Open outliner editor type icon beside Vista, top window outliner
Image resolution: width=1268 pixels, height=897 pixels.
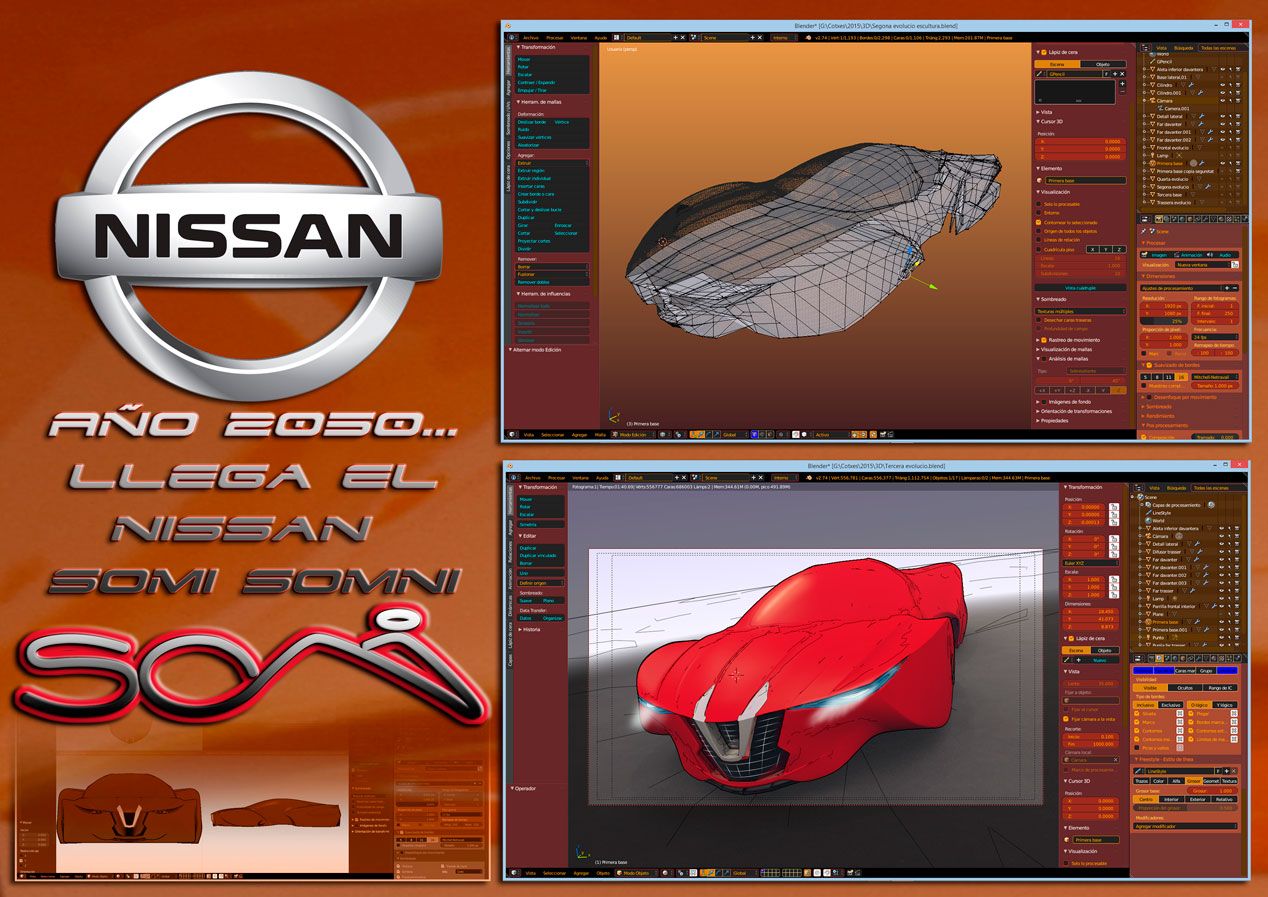1147,47
